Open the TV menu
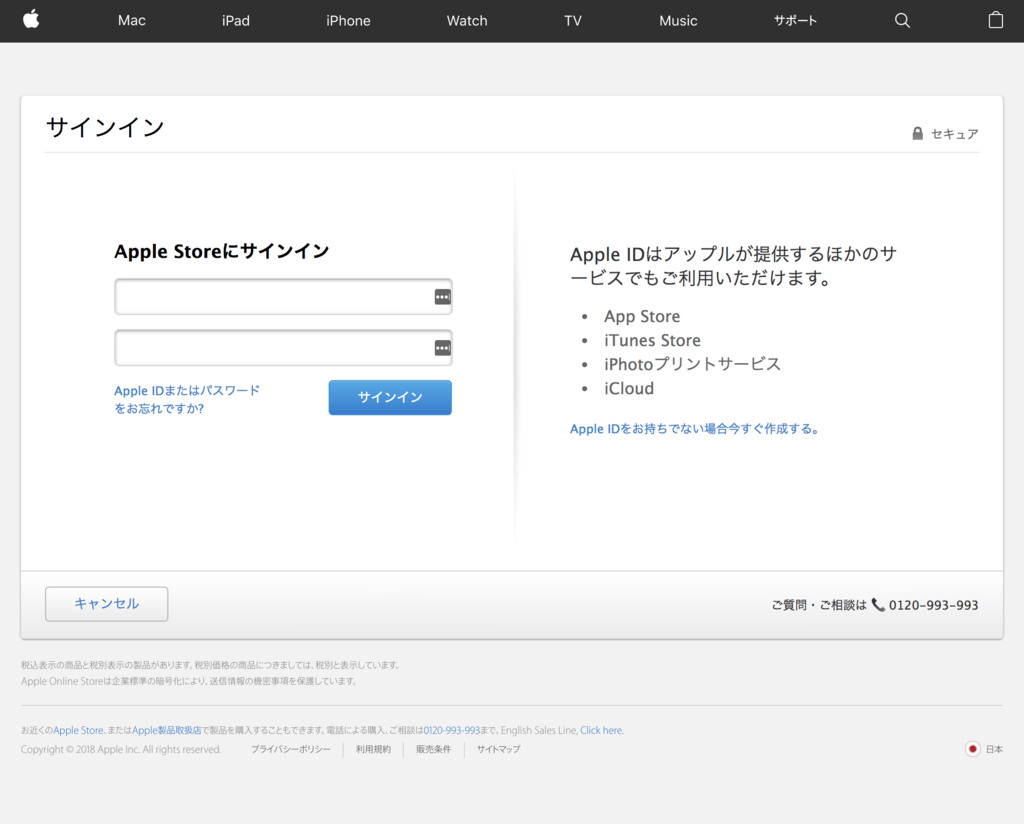The image size is (1024, 824). click(x=573, y=20)
